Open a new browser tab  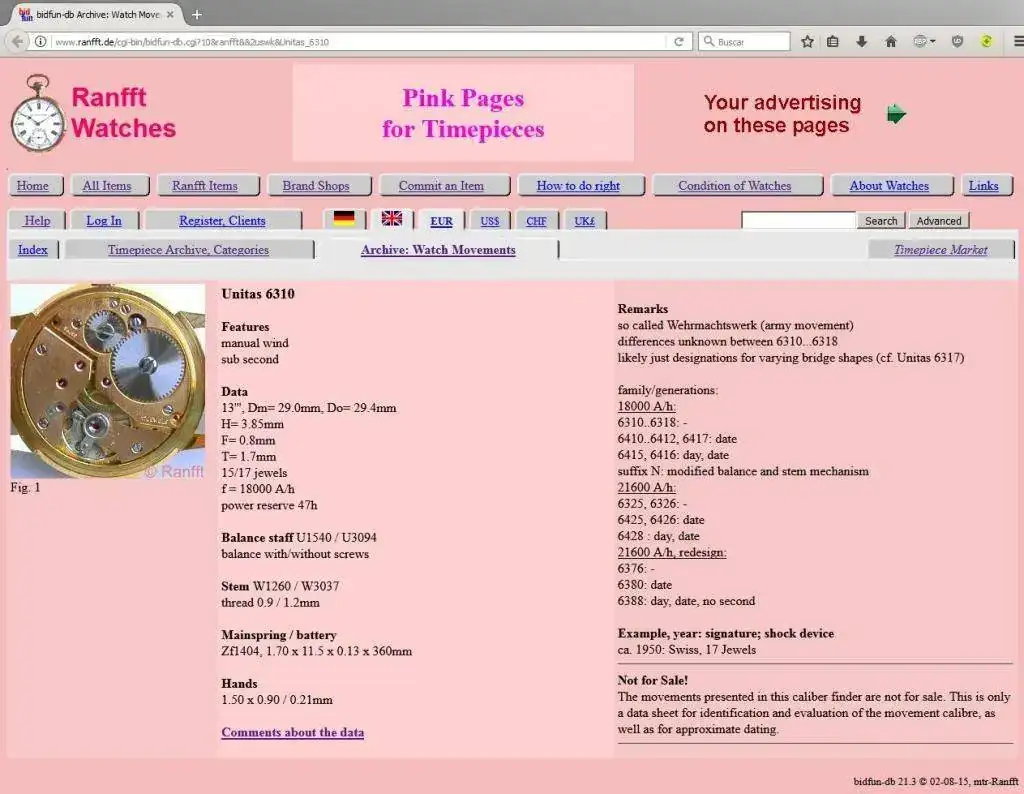click(x=197, y=14)
